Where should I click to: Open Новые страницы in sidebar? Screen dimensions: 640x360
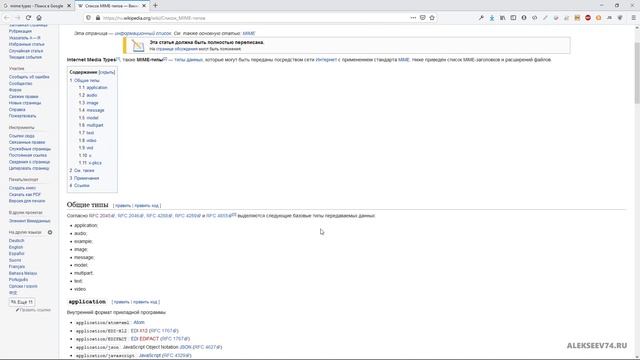(25, 103)
